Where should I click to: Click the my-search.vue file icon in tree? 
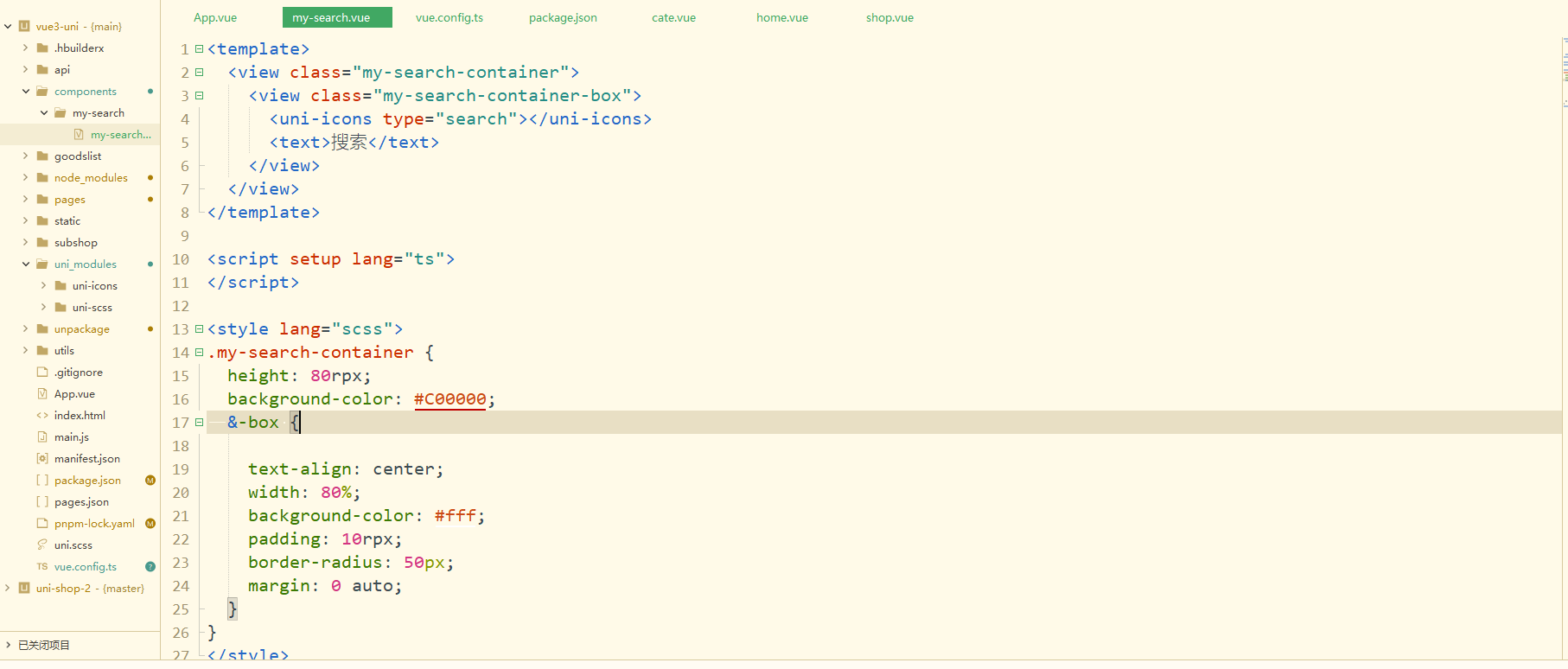[79, 135]
